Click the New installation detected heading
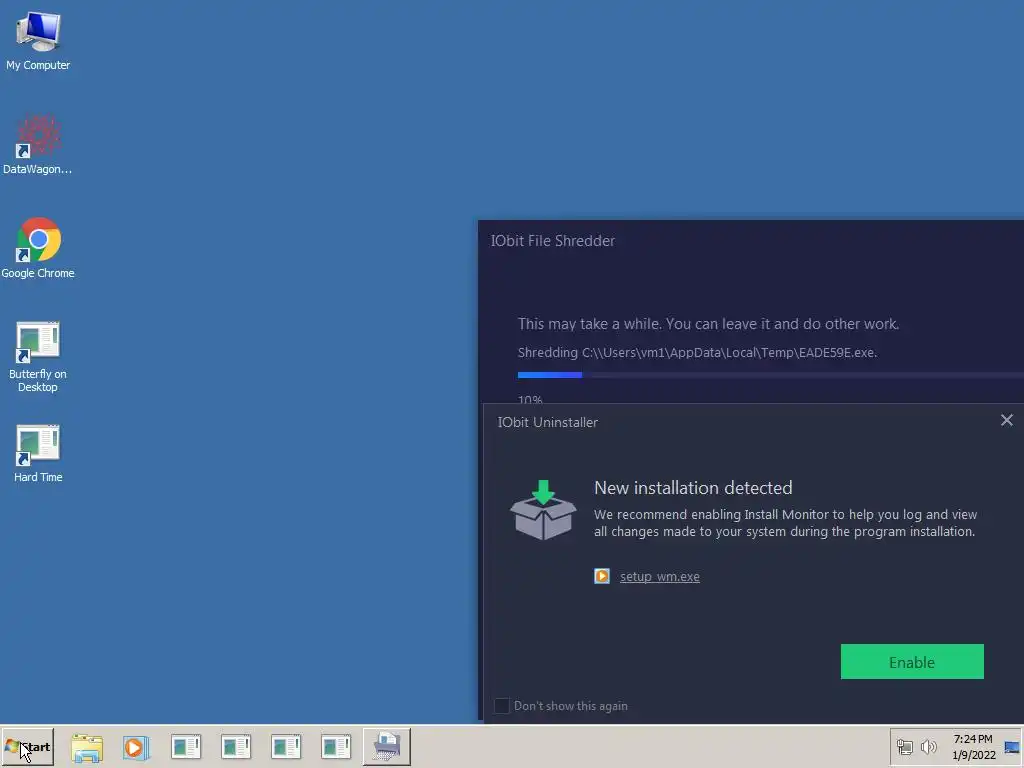Image resolution: width=1024 pixels, height=768 pixels. coord(693,488)
